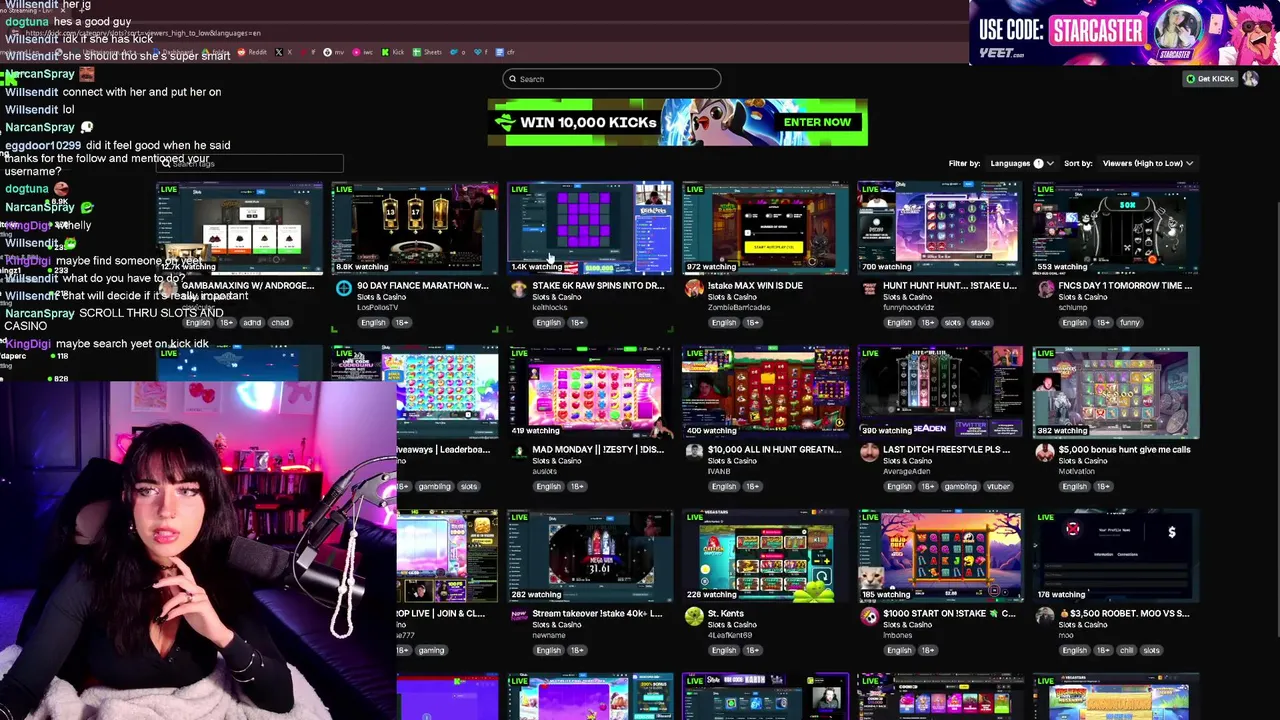Open the Get KICKs button
Viewport: 1280px width, 720px height.
1210,79
